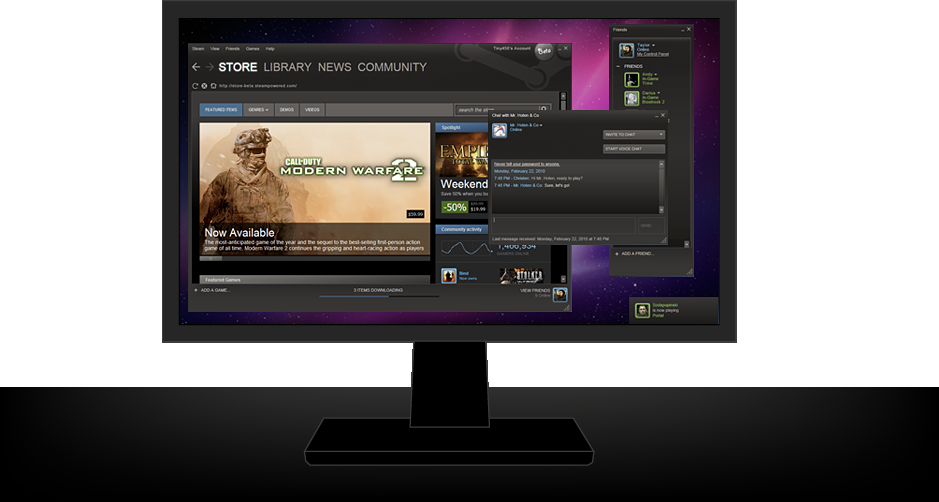The width and height of the screenshot is (939, 502).
Task: Click the -50% discount badge
Action: point(455,207)
